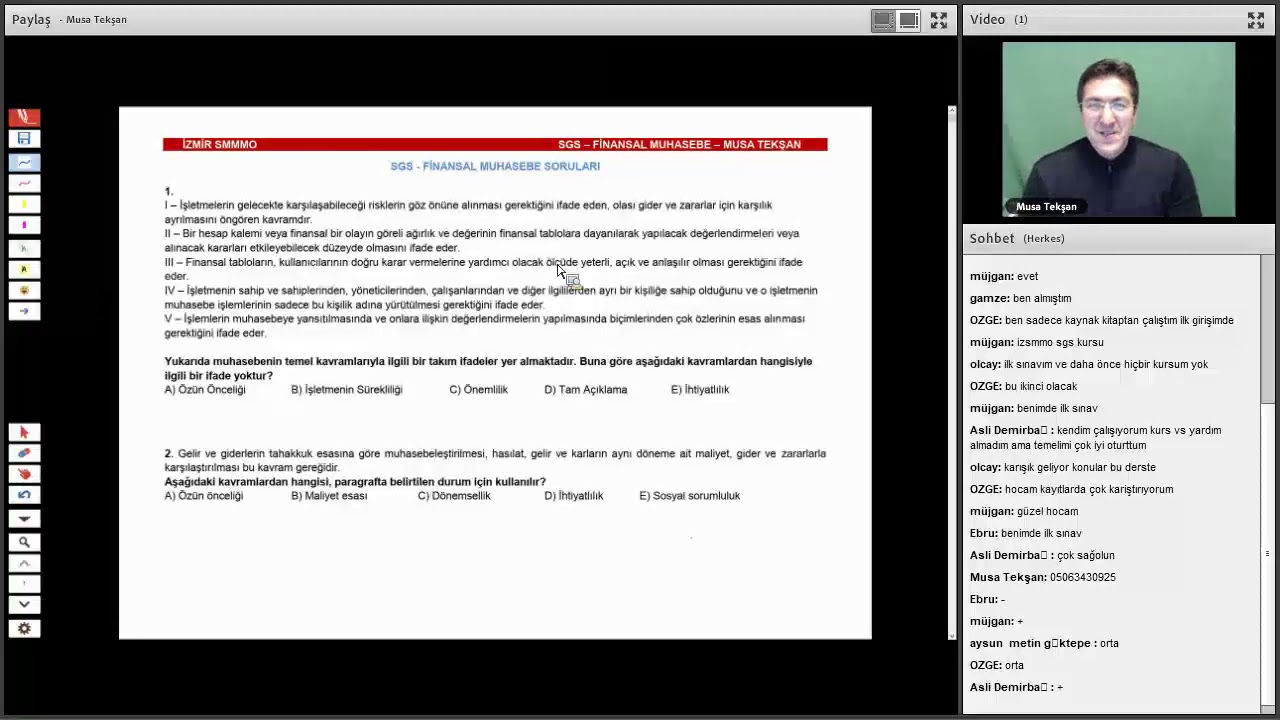Image resolution: width=1280 pixels, height=720 pixels.
Task: Click phone number 05063430925 in chat
Action: (1083, 578)
